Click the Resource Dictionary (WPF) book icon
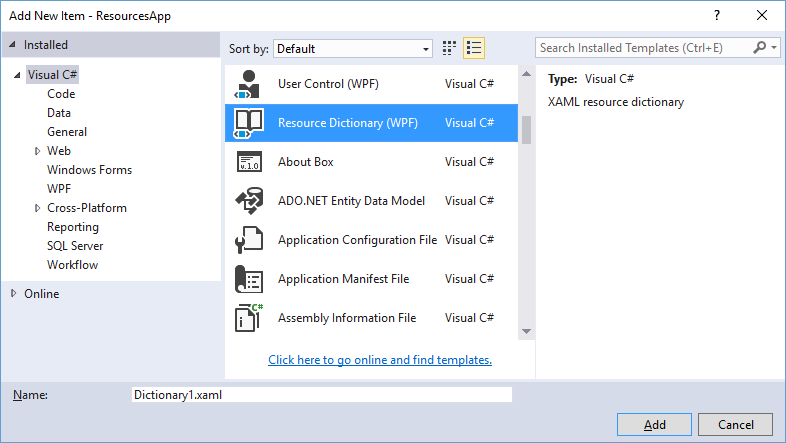Viewport: 786px width, 443px height. pos(247,123)
